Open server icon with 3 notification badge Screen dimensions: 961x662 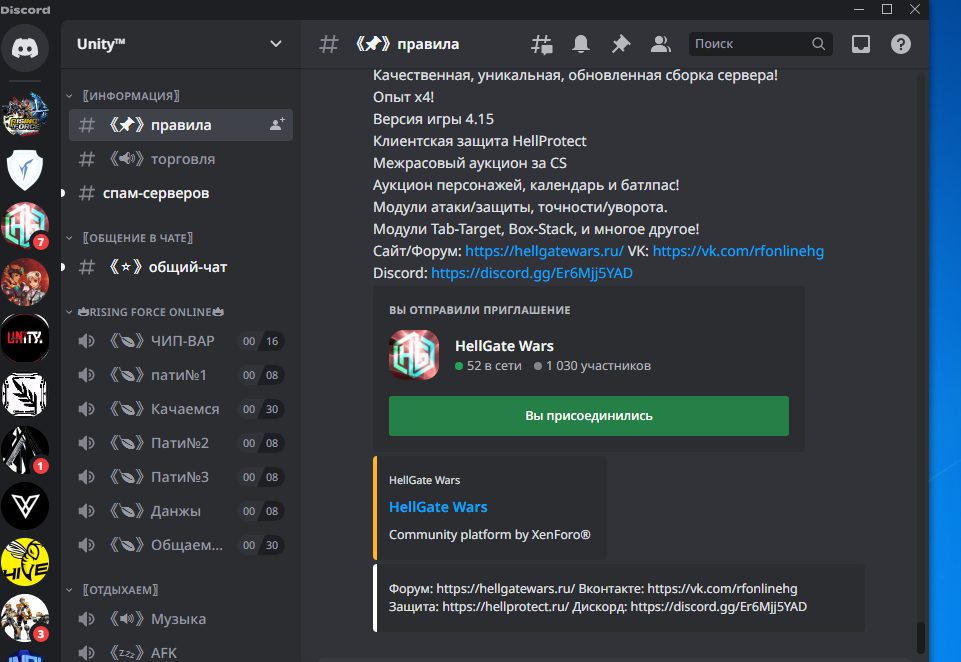click(25, 618)
